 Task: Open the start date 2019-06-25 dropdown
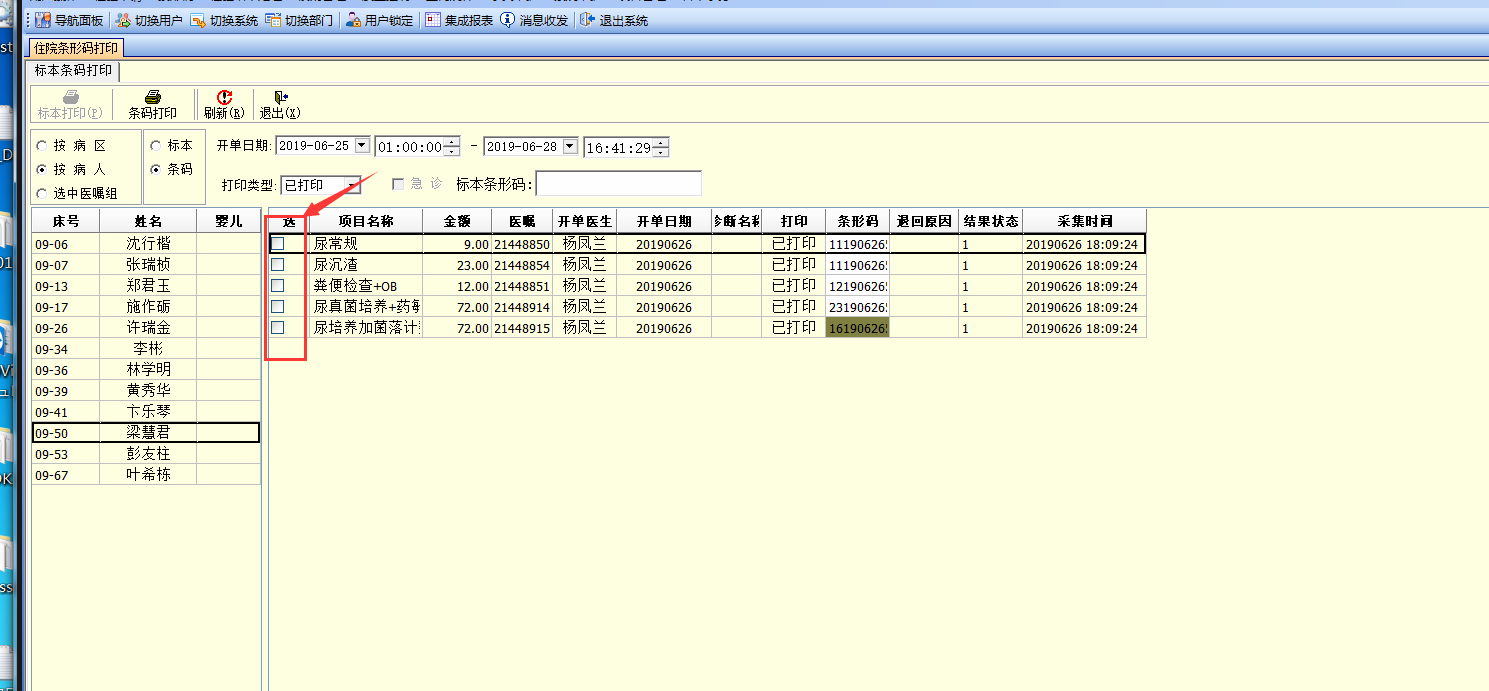pyautogui.click(x=362, y=146)
